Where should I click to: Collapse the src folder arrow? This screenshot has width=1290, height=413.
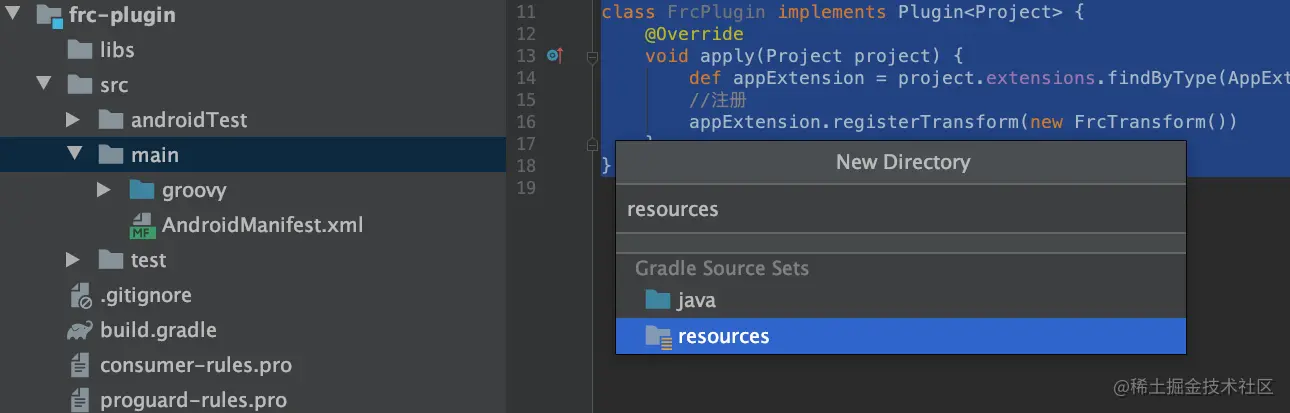click(43, 85)
